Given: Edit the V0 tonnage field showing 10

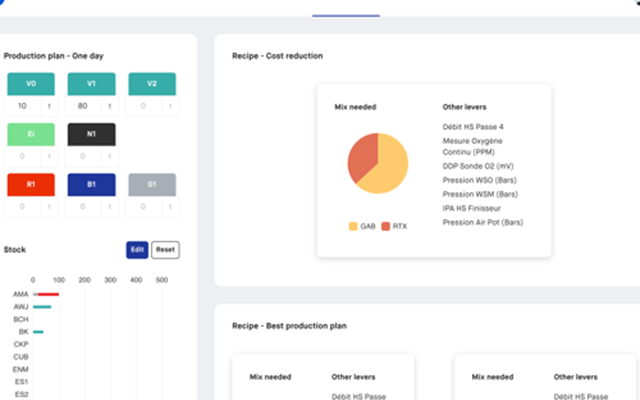Looking at the screenshot, I should point(23,106).
